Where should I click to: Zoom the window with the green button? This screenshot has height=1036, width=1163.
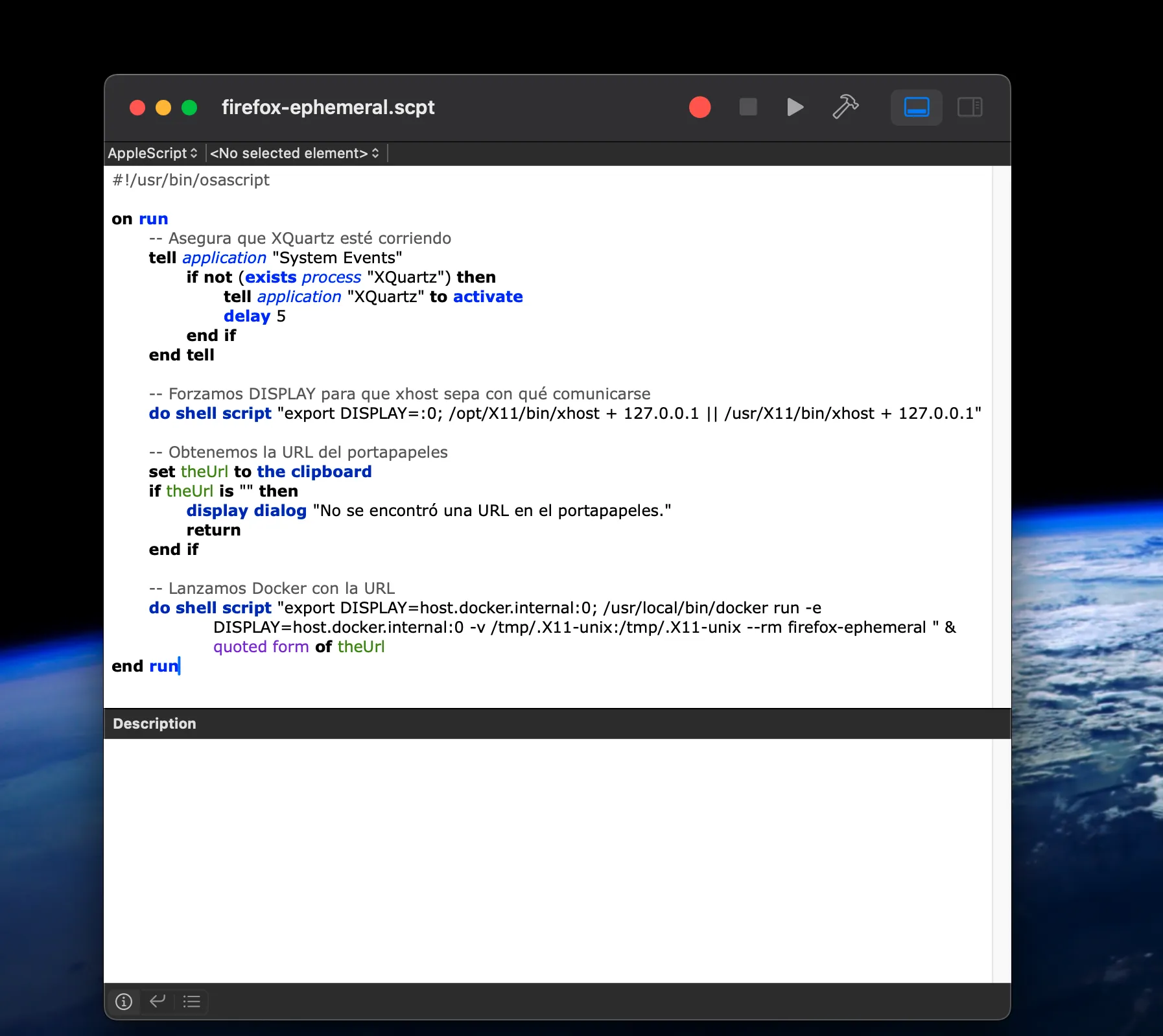coord(189,108)
